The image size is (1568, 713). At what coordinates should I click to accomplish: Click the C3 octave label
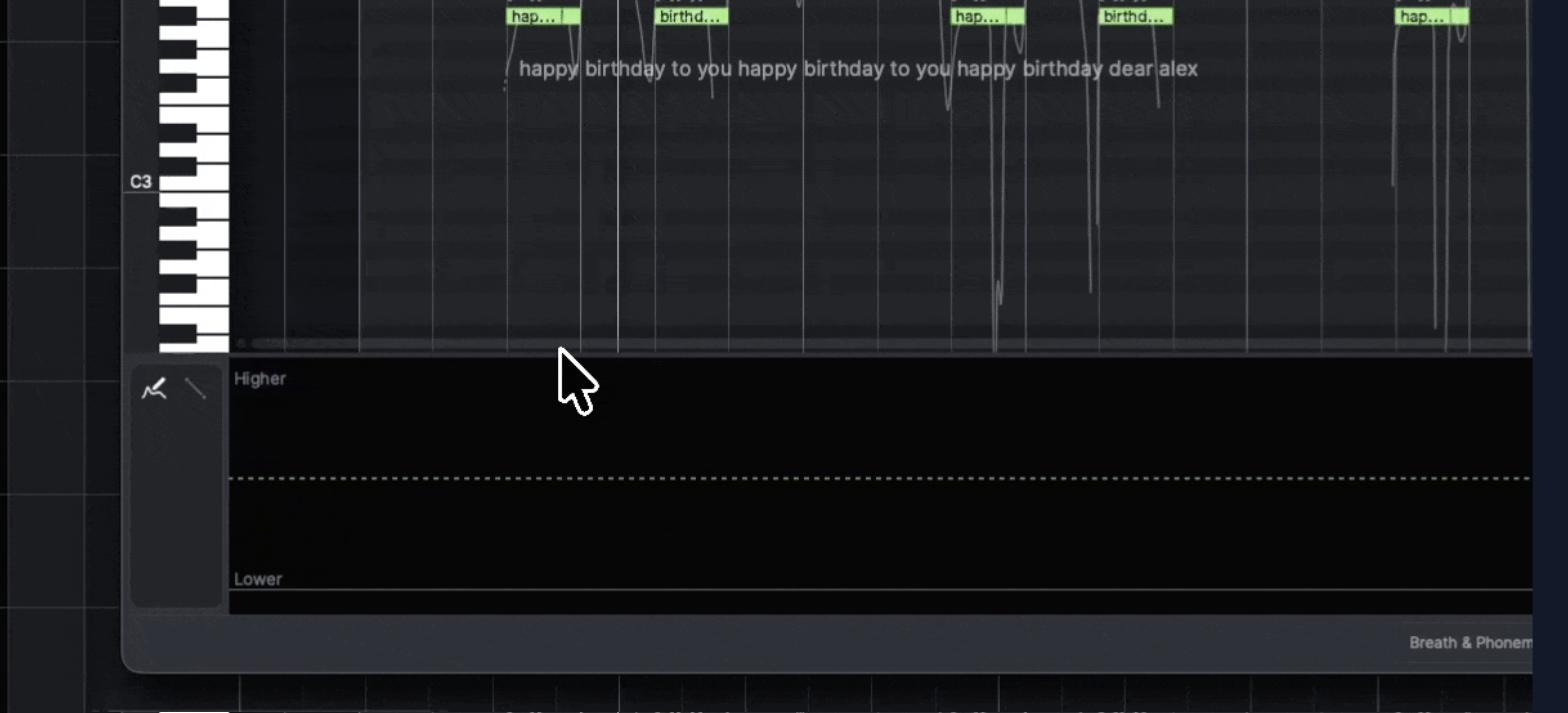(140, 182)
